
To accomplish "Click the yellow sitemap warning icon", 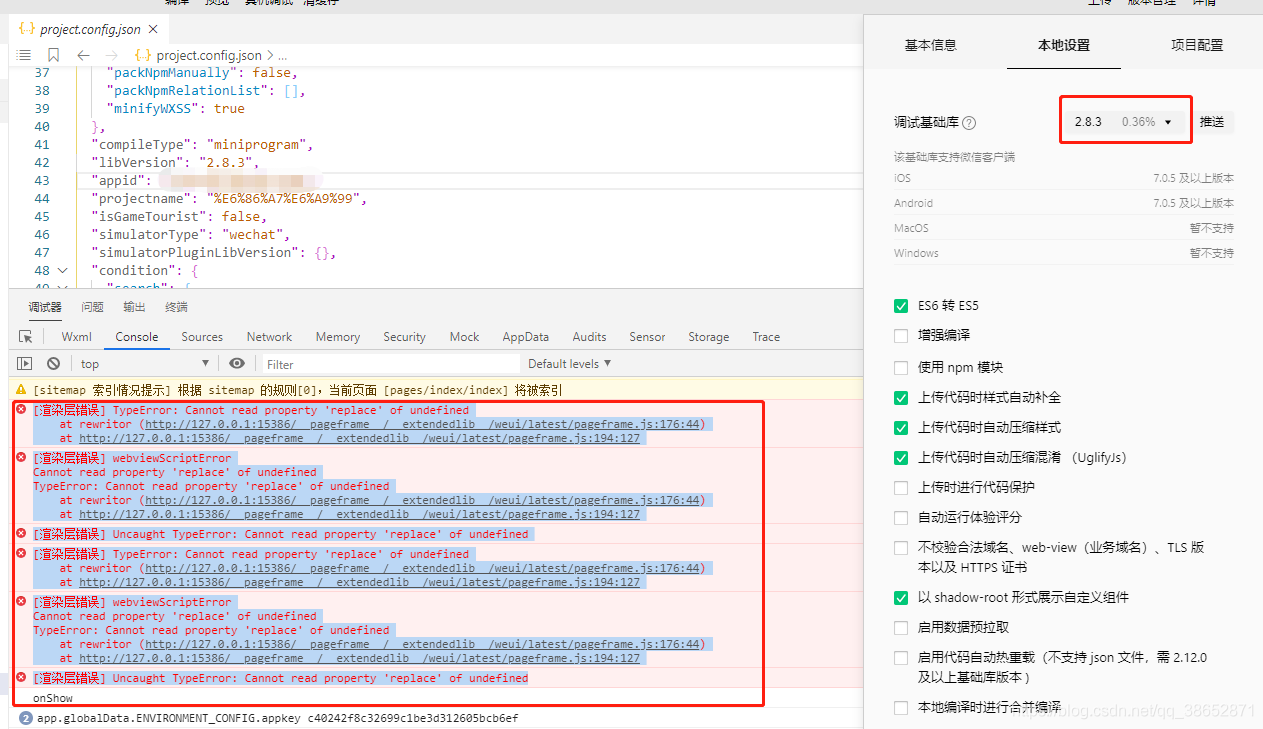I will 21,390.
